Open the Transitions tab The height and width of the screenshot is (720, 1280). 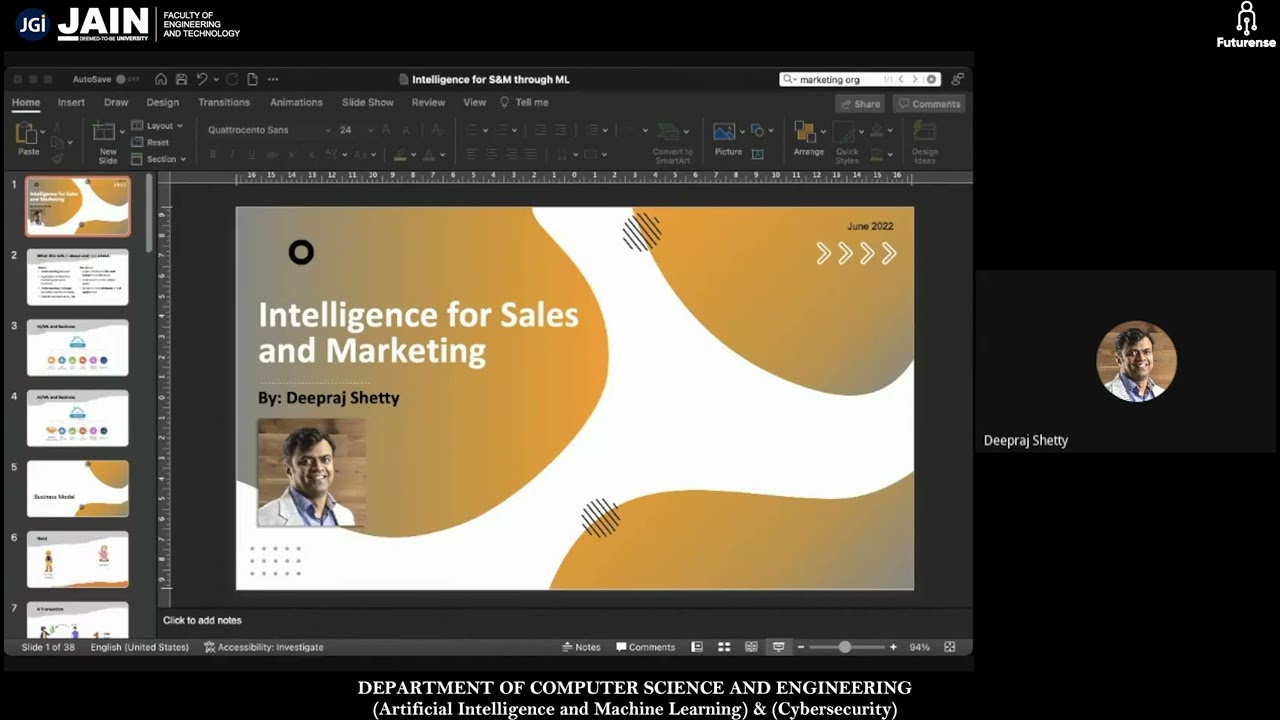[224, 102]
